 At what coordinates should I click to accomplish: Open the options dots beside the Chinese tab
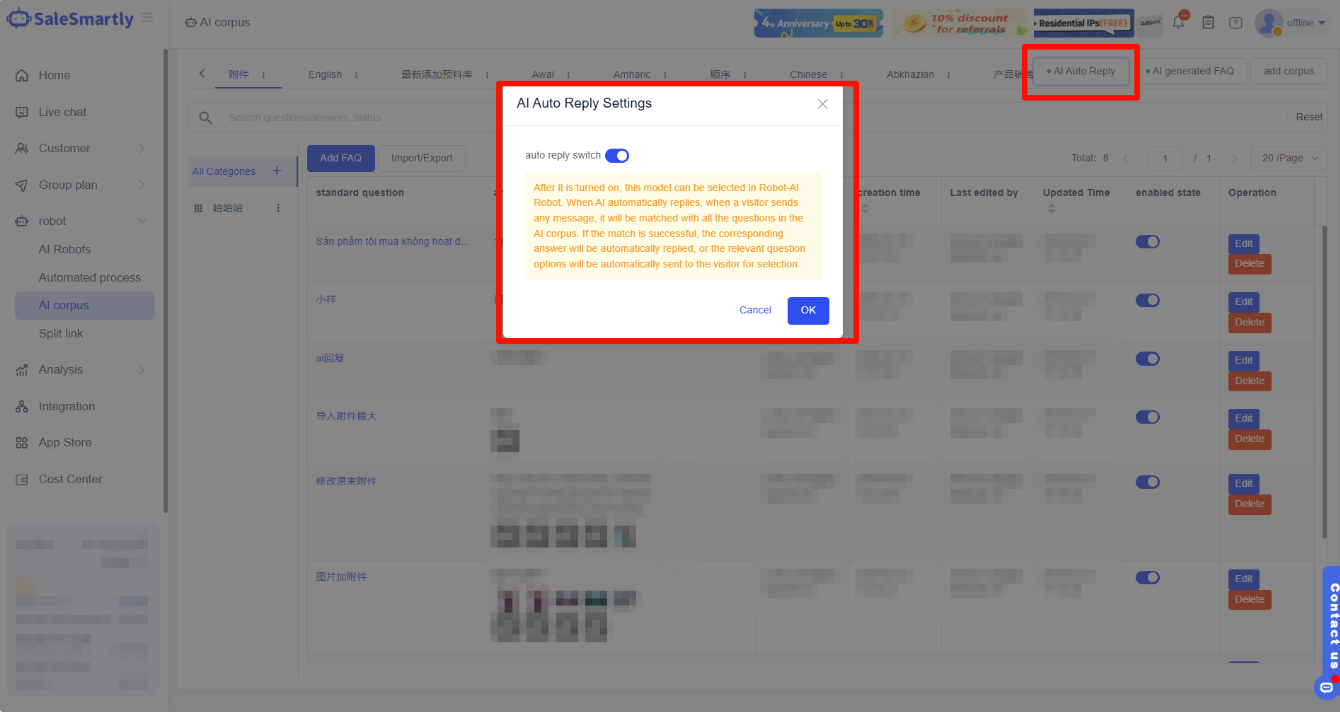(x=841, y=75)
